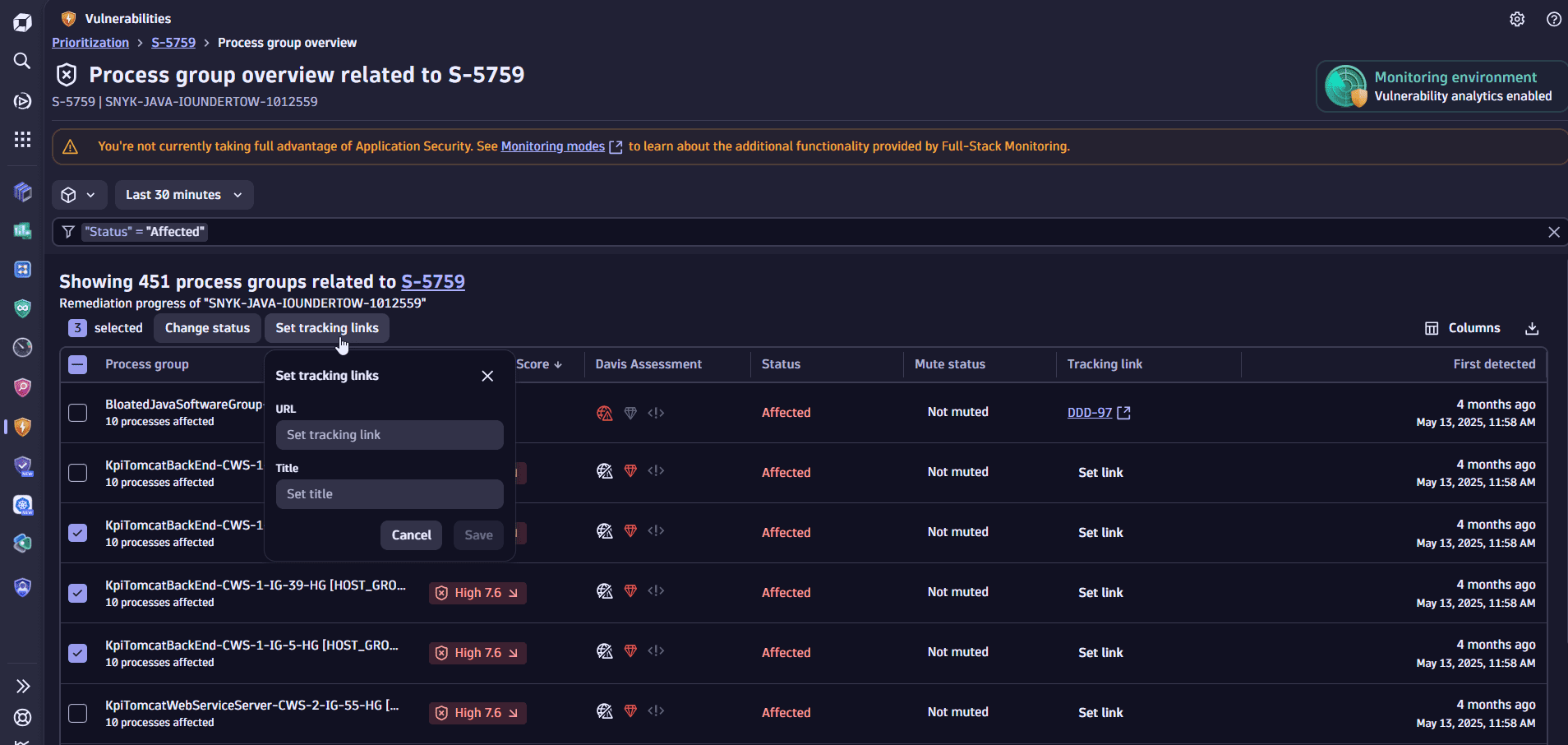This screenshot has height=745, width=1568.
Task: Open the Columns selector
Action: click(x=1463, y=328)
